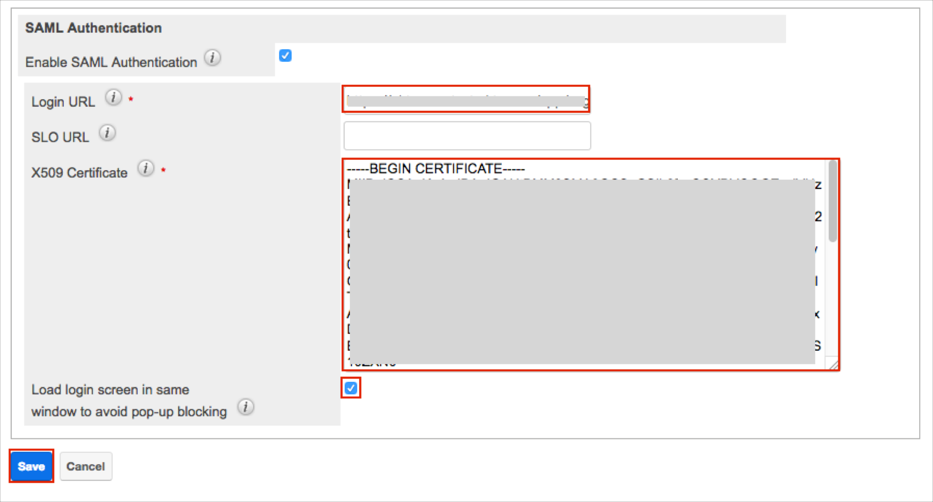Click the Enable SAML Authentication label
933x502 pixels.
pos(111,62)
